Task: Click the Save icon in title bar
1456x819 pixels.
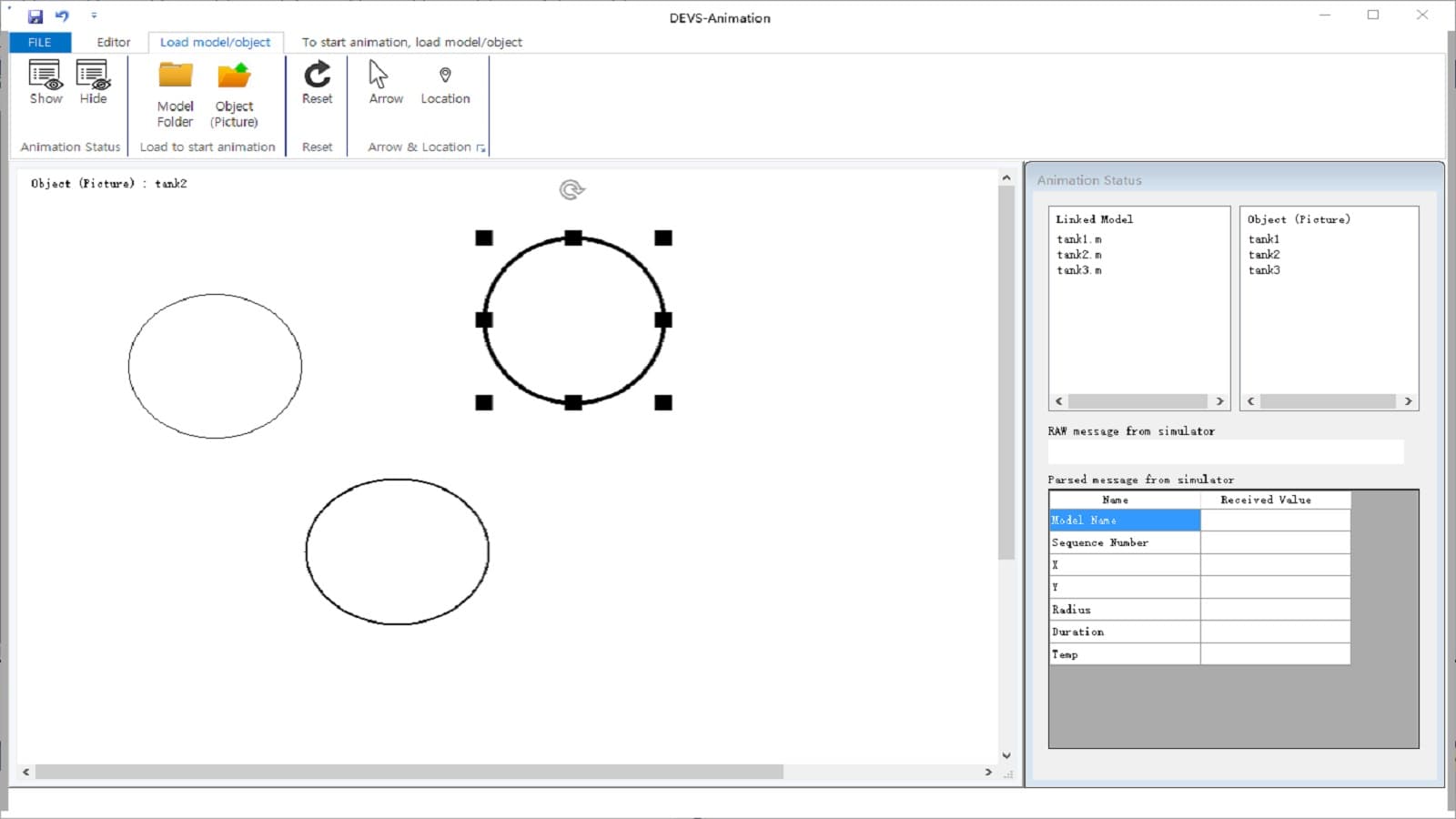Action: 35,16
